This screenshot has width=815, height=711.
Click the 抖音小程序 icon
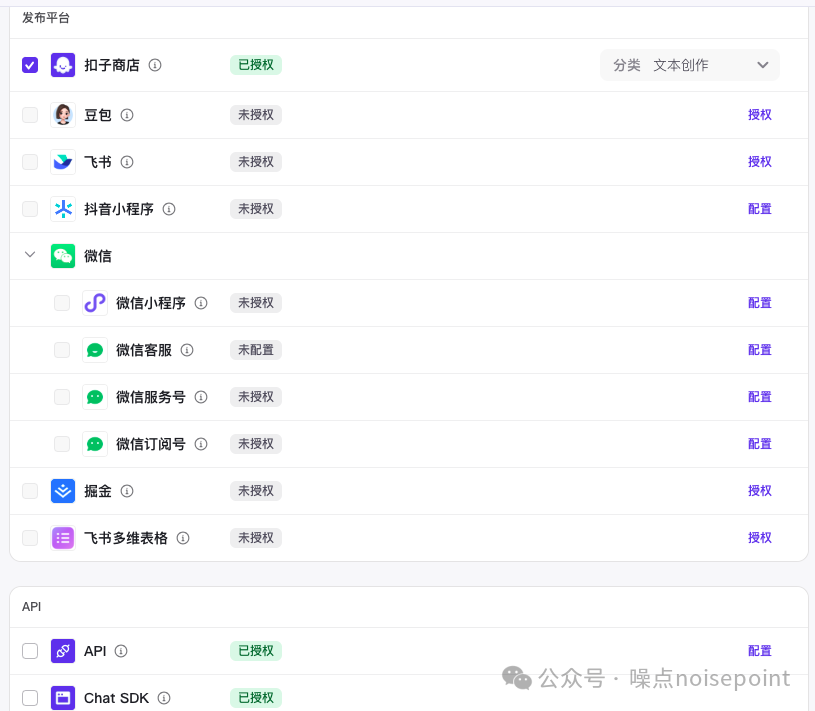click(63, 209)
